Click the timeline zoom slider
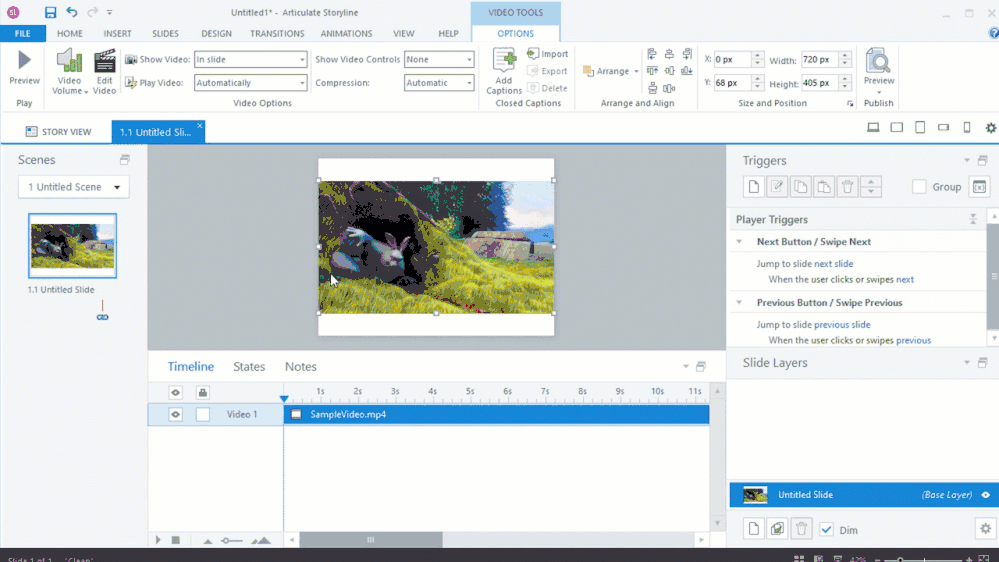Image resolution: width=999 pixels, height=562 pixels. tap(232, 540)
